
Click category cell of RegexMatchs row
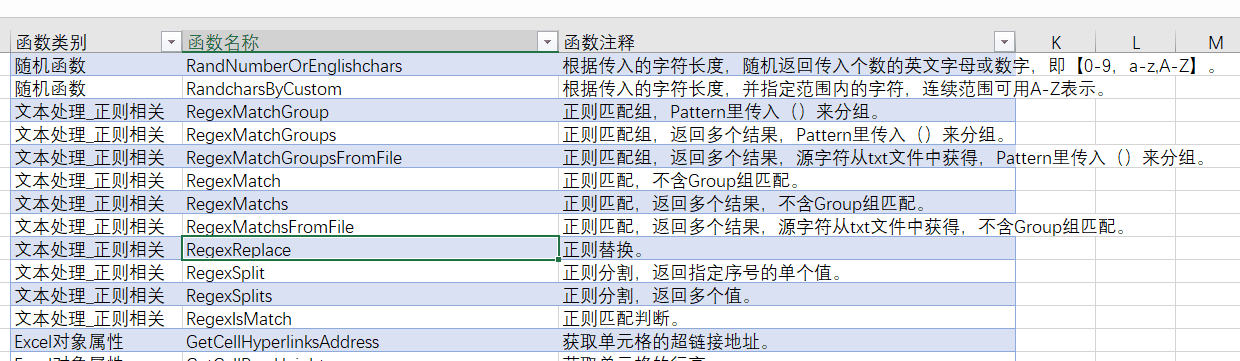[97, 204]
